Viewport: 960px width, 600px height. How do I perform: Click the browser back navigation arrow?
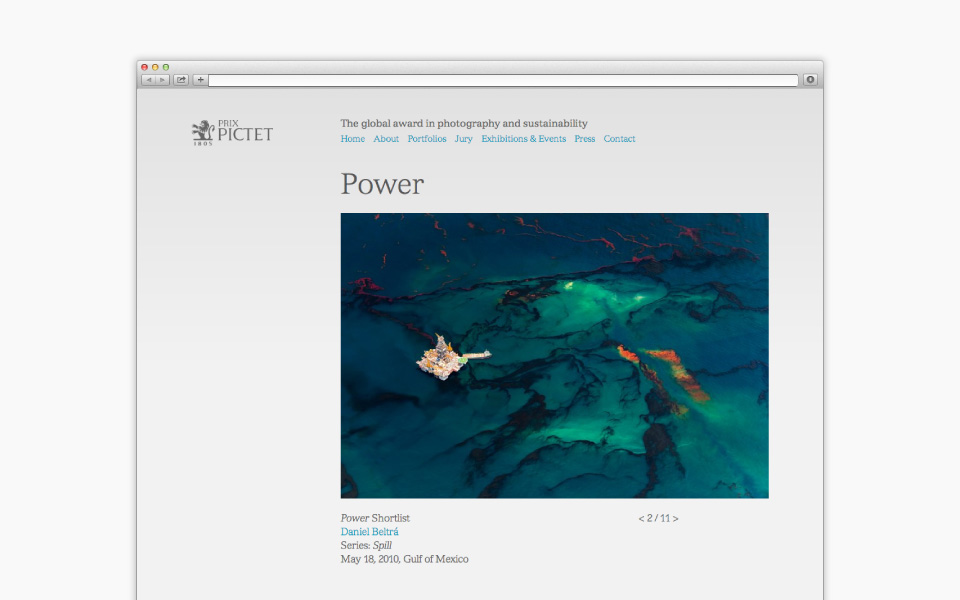(150, 79)
